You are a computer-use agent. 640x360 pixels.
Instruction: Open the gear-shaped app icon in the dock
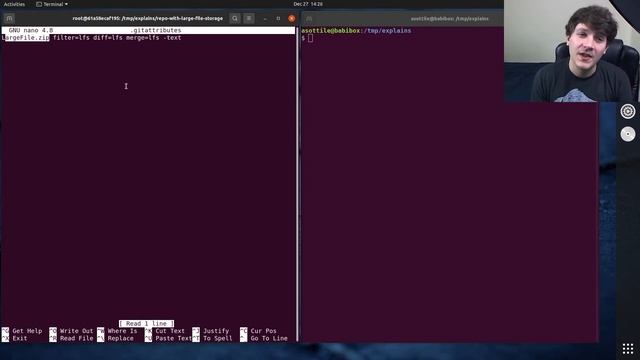click(628, 111)
